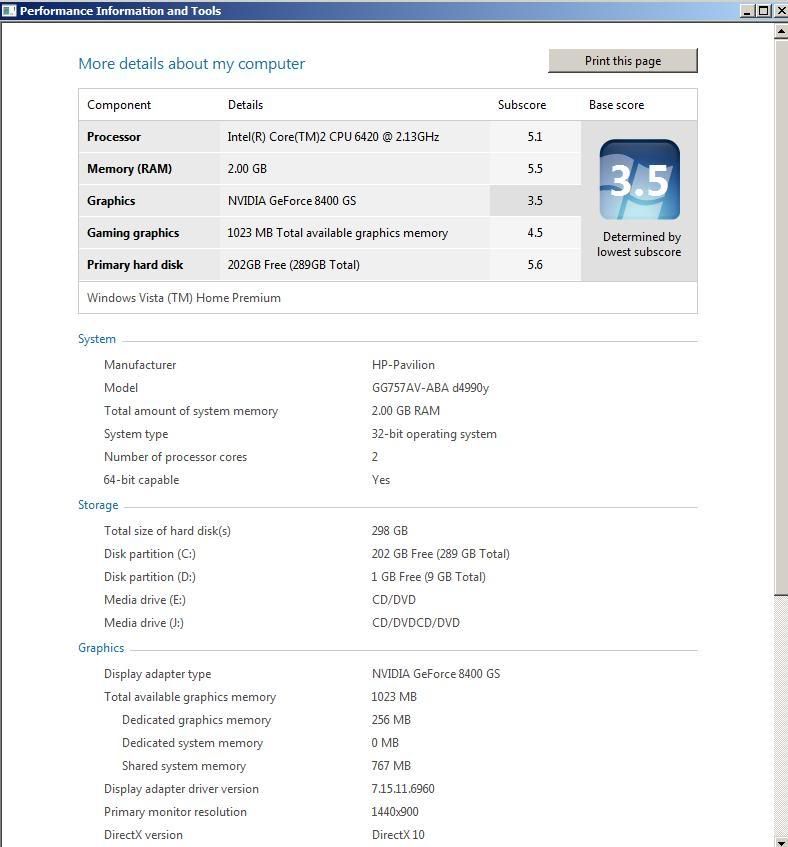Screen dimensions: 788x847
Task: Close the Performance Information and Tools window
Action: pyautogui.click(x=781, y=11)
